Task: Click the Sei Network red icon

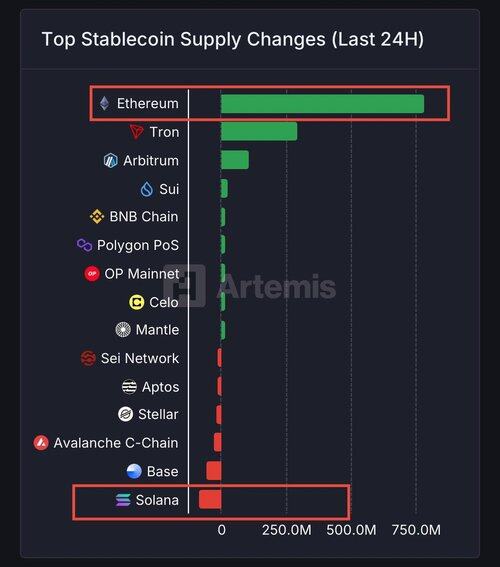Action: tap(88, 358)
